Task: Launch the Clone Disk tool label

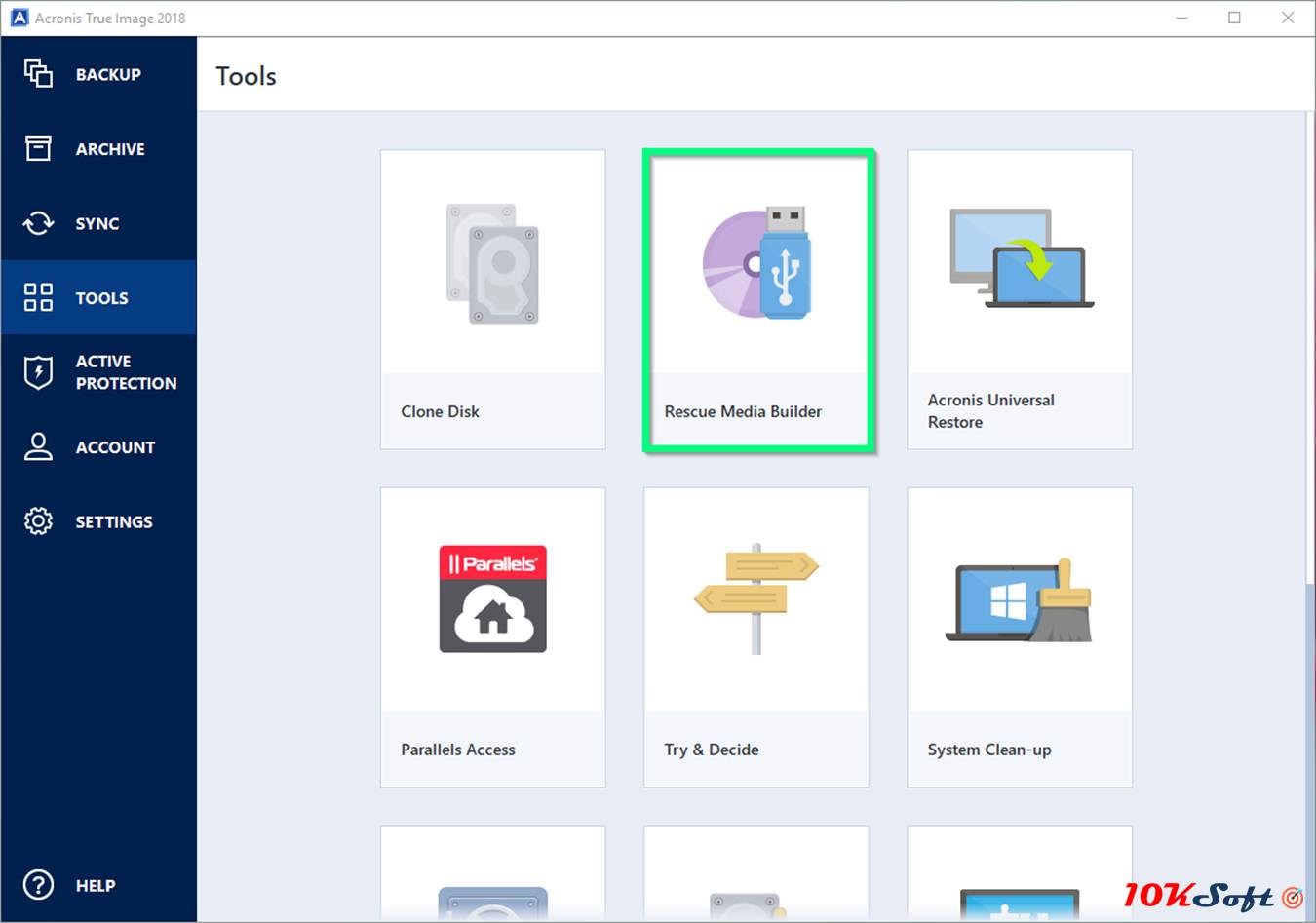Action: pyautogui.click(x=440, y=411)
